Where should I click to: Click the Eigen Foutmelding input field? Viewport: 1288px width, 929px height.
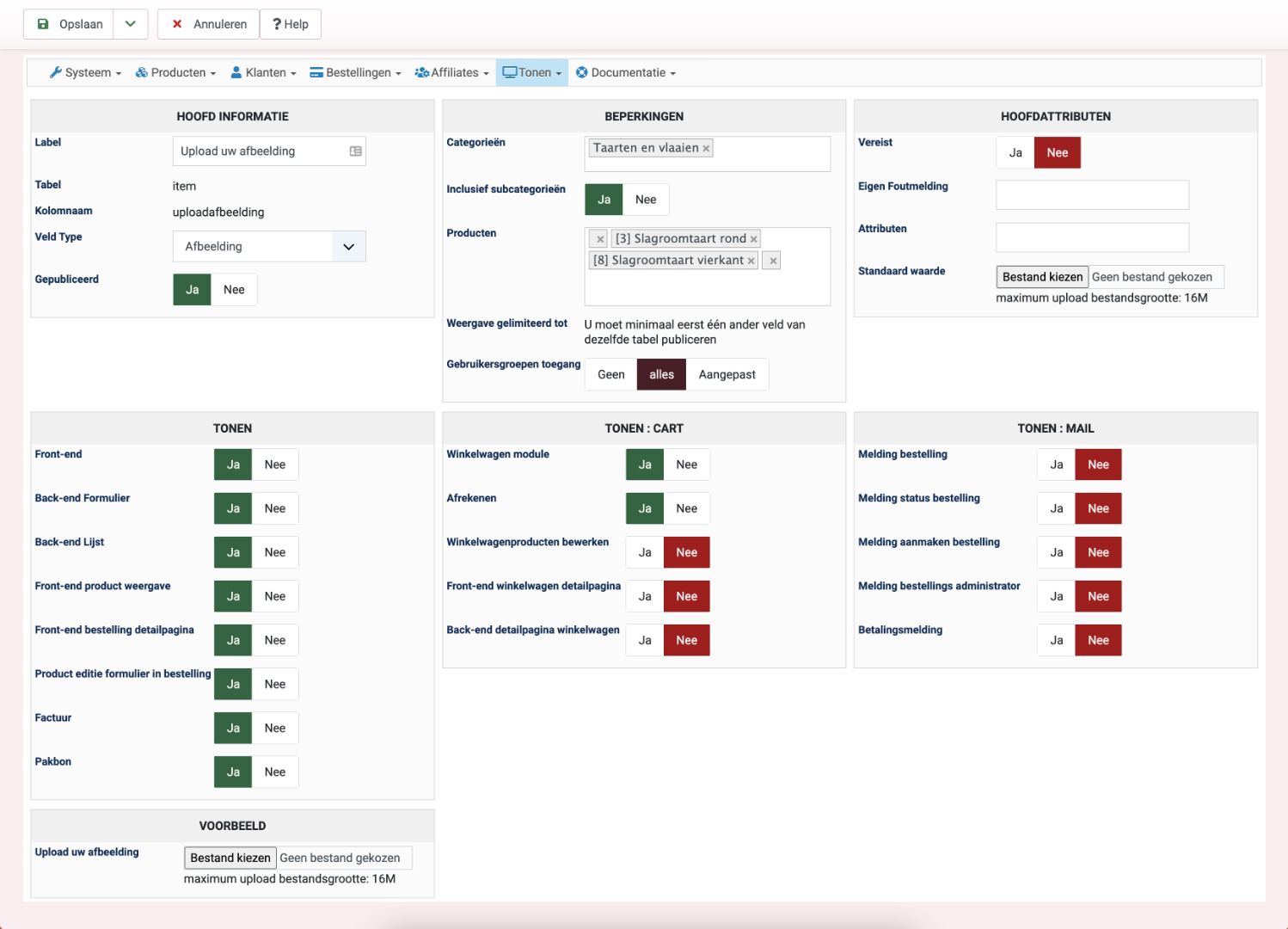click(x=1092, y=195)
